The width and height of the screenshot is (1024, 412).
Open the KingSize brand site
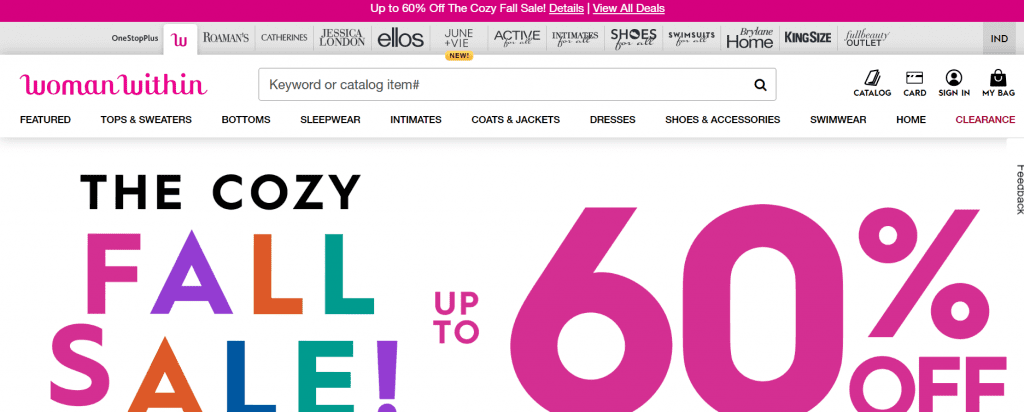[808, 38]
